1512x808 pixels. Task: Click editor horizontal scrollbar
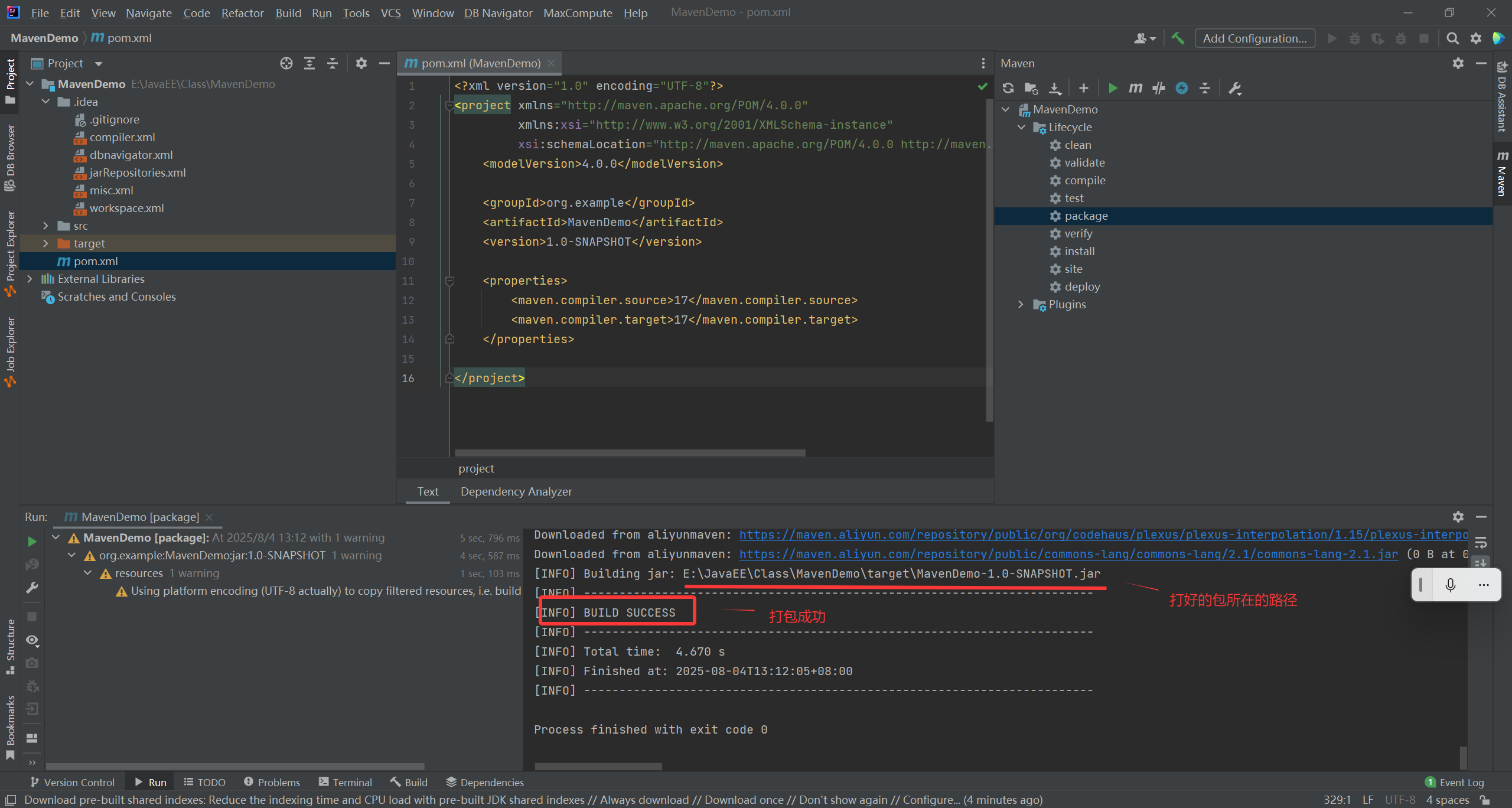coord(630,452)
